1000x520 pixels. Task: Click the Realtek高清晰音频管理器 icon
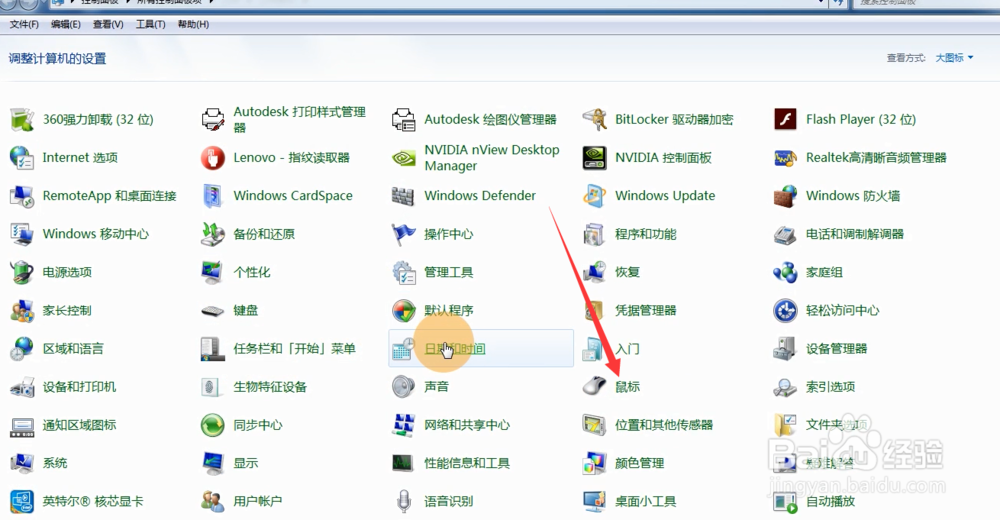tap(785, 158)
